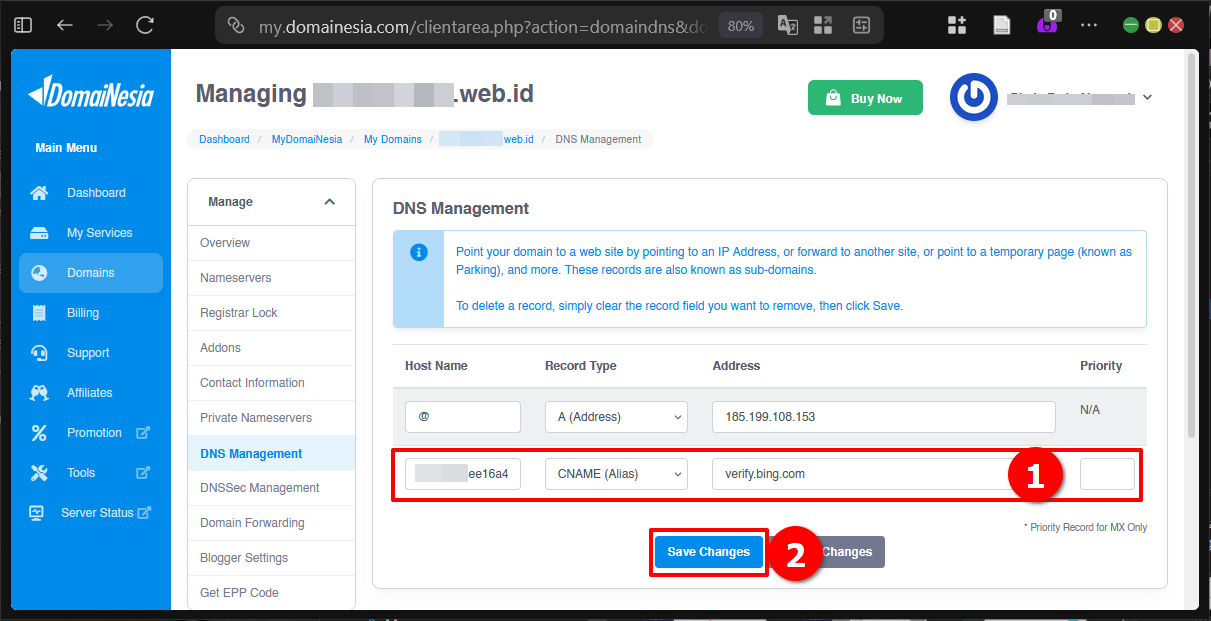Collapse the Manage panel chevron
Screen dimensions: 1211x621
(330, 201)
